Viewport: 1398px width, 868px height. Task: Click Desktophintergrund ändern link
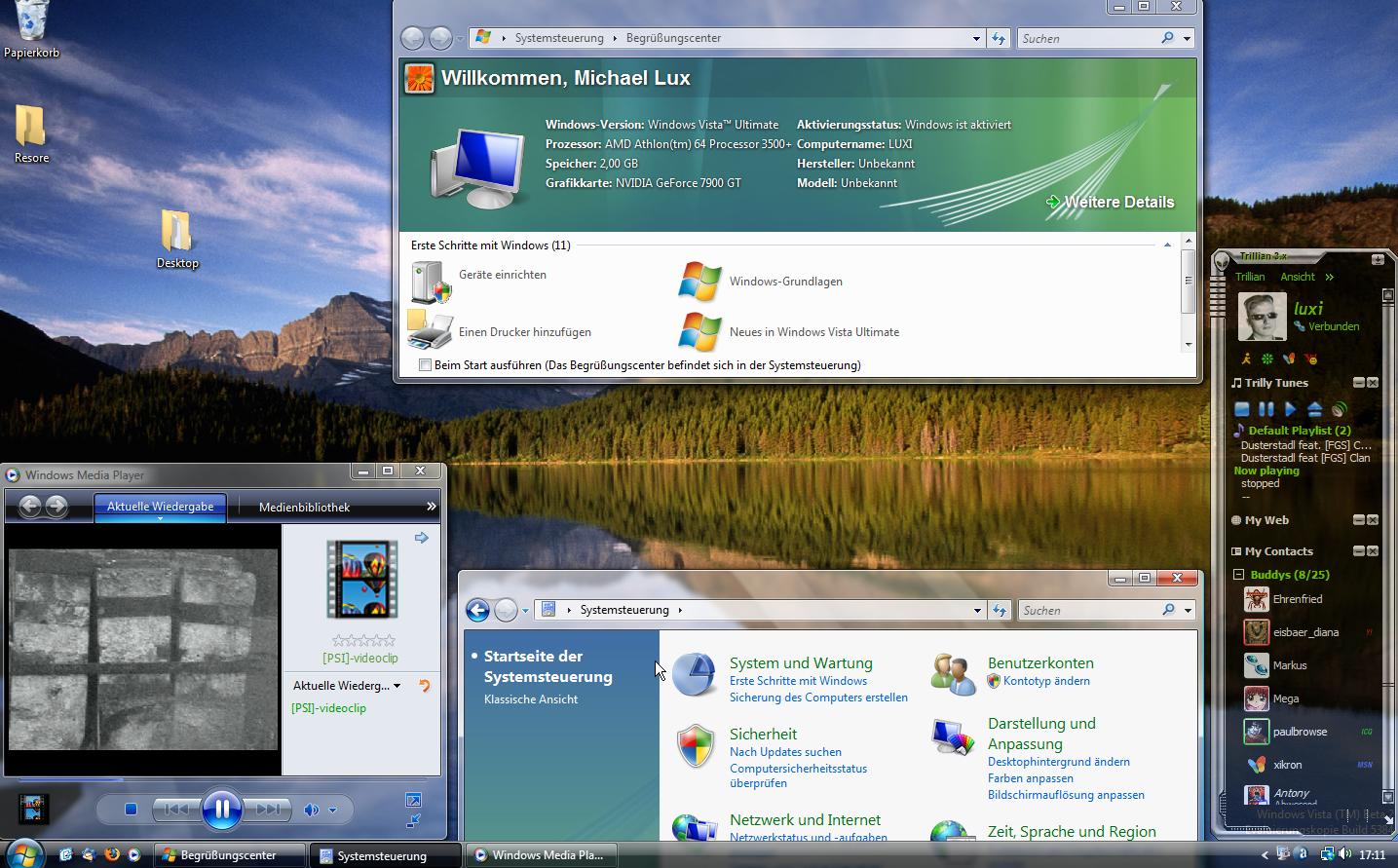(1059, 762)
